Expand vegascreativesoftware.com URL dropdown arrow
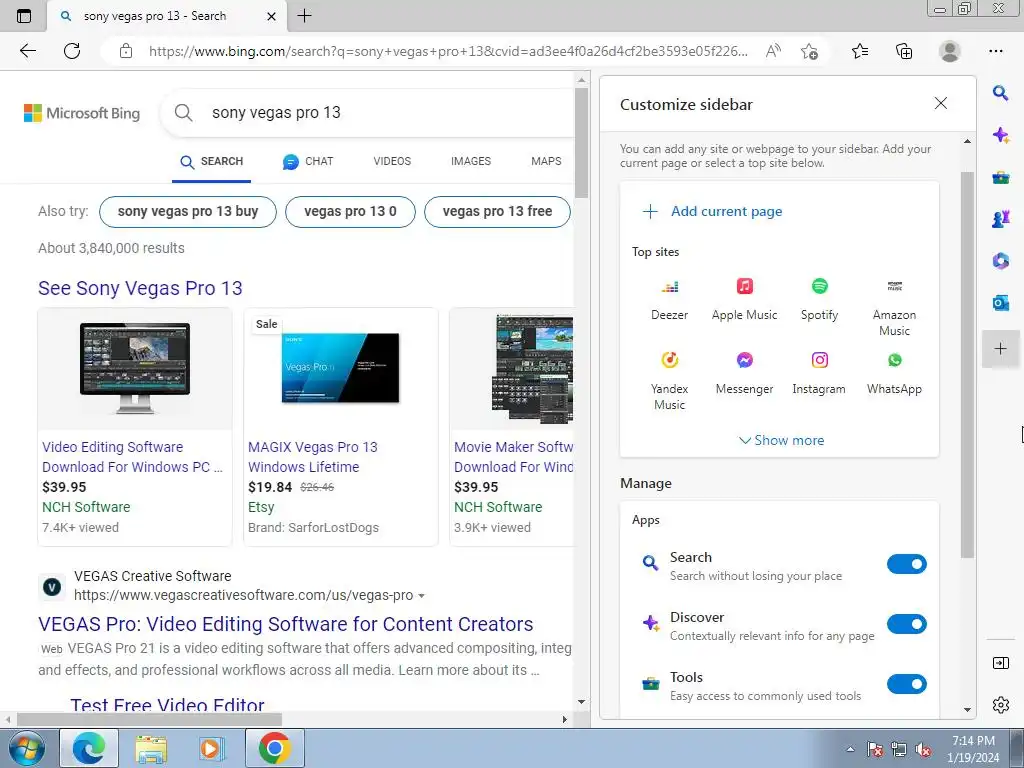This screenshot has height=768, width=1024. pos(421,596)
